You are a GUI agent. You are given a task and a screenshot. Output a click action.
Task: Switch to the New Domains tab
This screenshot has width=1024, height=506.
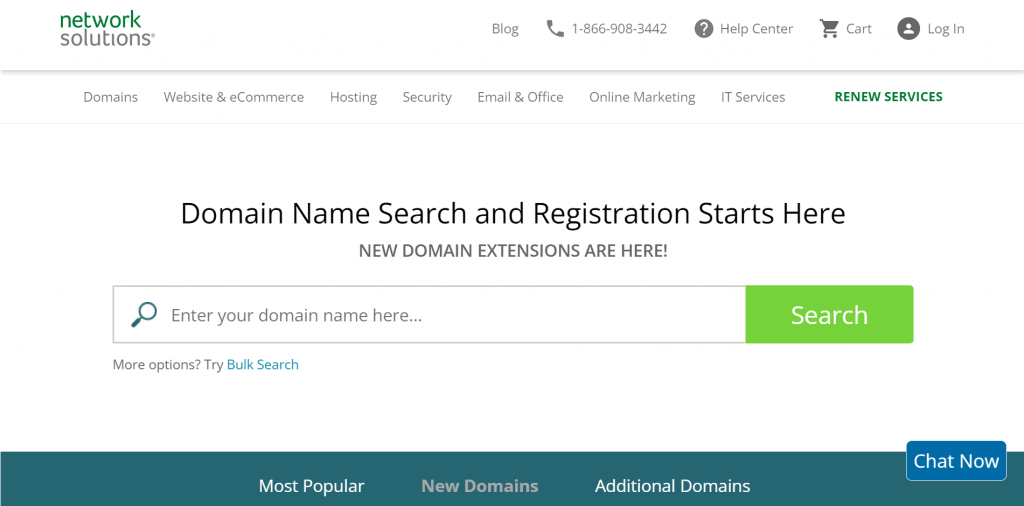point(480,486)
